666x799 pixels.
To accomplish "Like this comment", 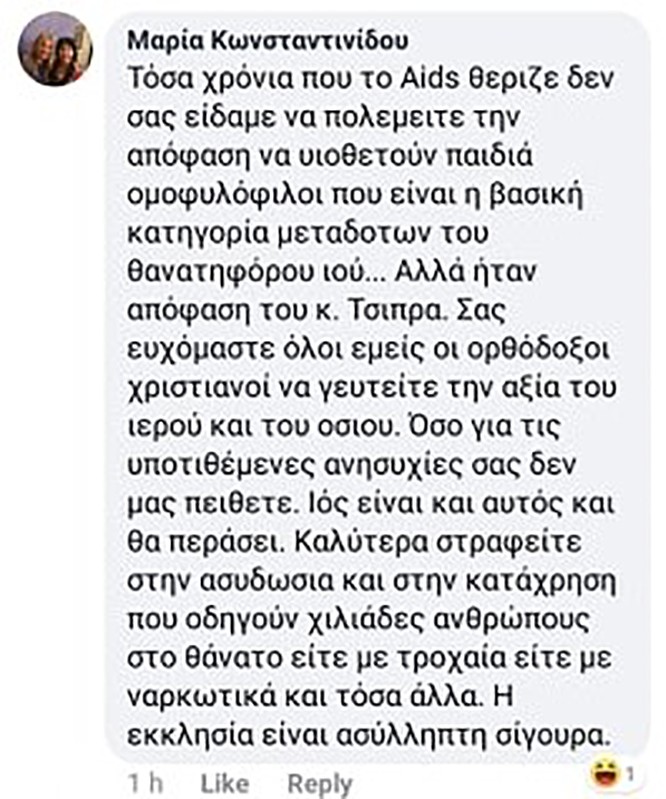I will (x=225, y=783).
